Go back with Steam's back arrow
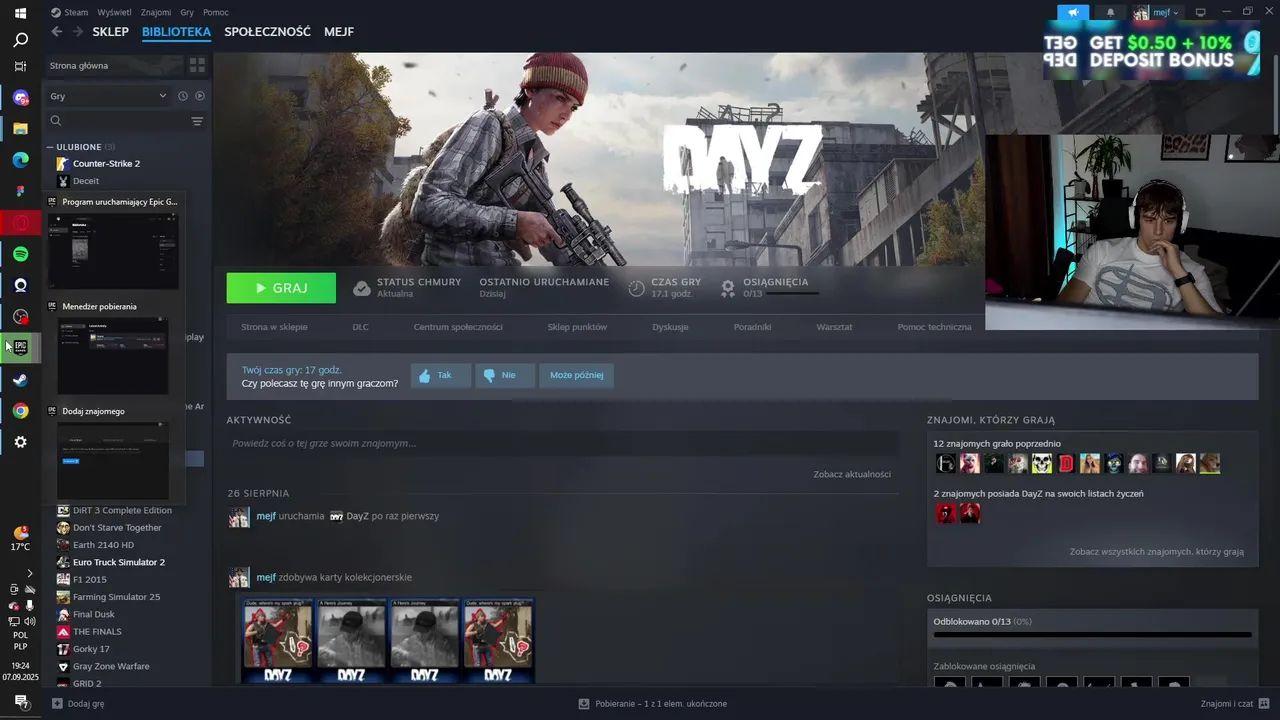The height and width of the screenshot is (720, 1280). click(57, 32)
